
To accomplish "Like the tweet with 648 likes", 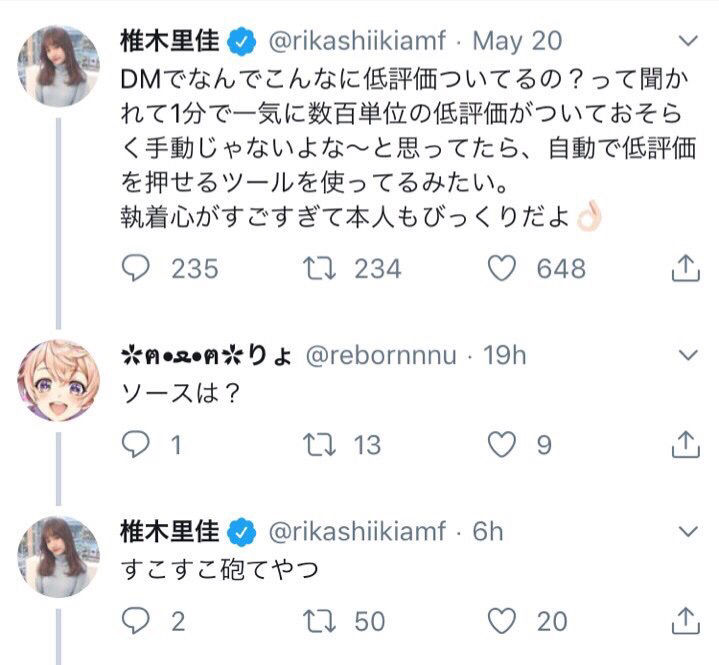I will coord(502,268).
